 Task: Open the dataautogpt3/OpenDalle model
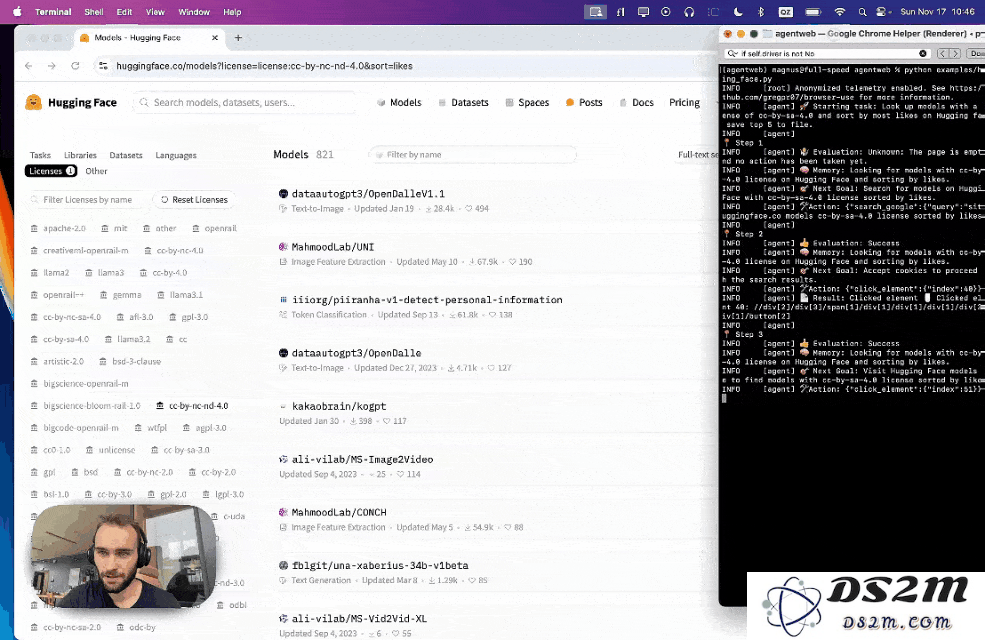pyautogui.click(x=356, y=353)
